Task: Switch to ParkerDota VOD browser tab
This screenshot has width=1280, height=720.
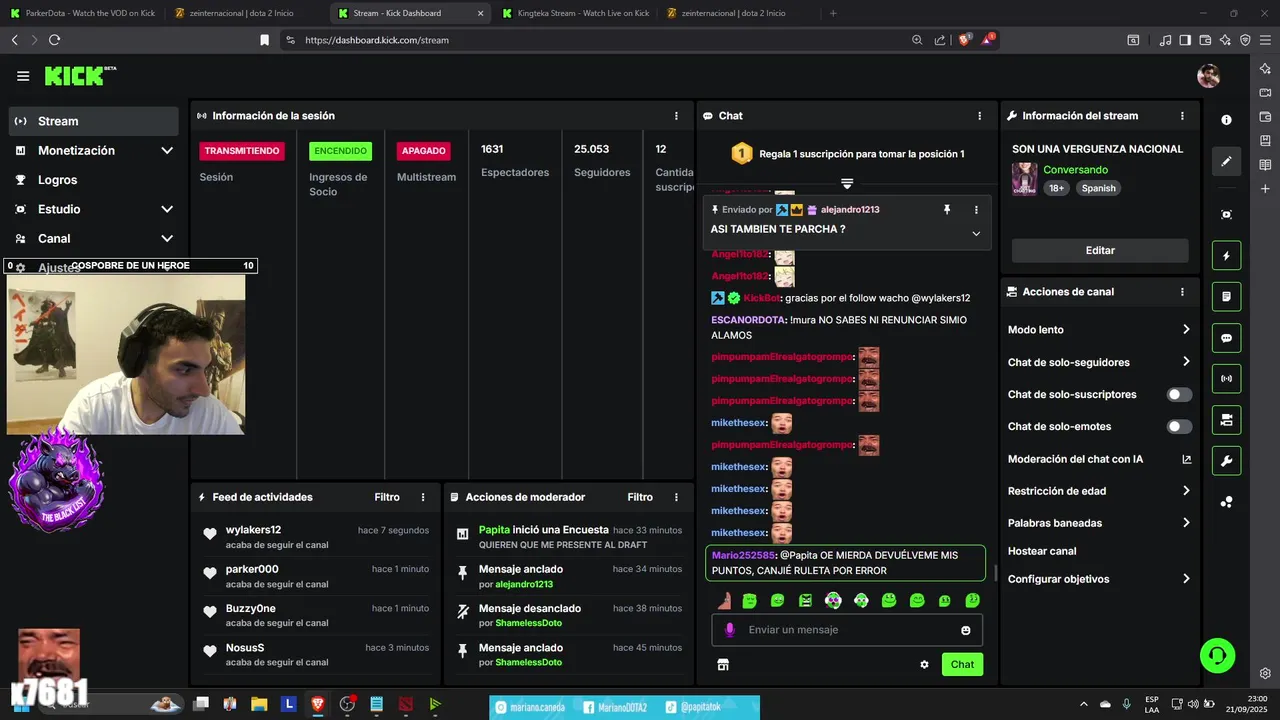Action: [x=82, y=13]
